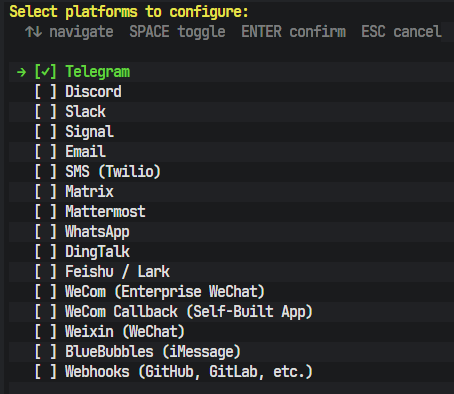Click the green arrow cursor beside Telegram

(x=21, y=72)
